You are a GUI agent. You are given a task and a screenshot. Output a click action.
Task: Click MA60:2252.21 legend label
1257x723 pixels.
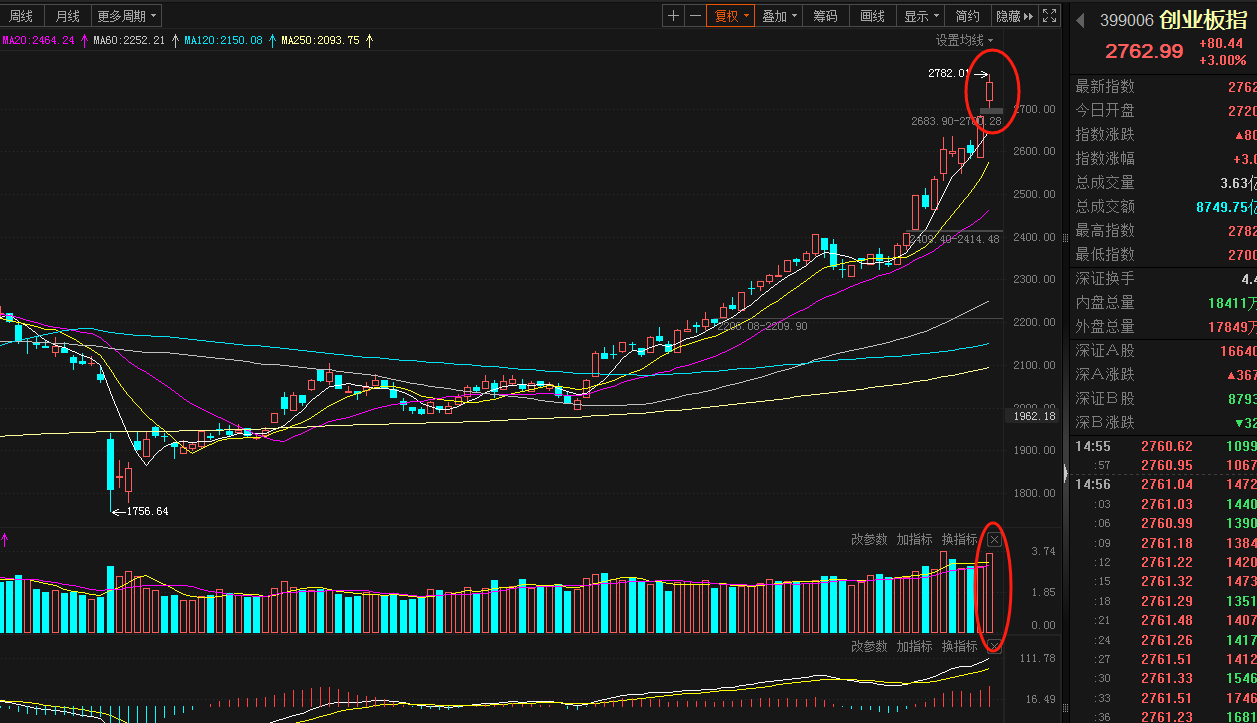coord(129,40)
